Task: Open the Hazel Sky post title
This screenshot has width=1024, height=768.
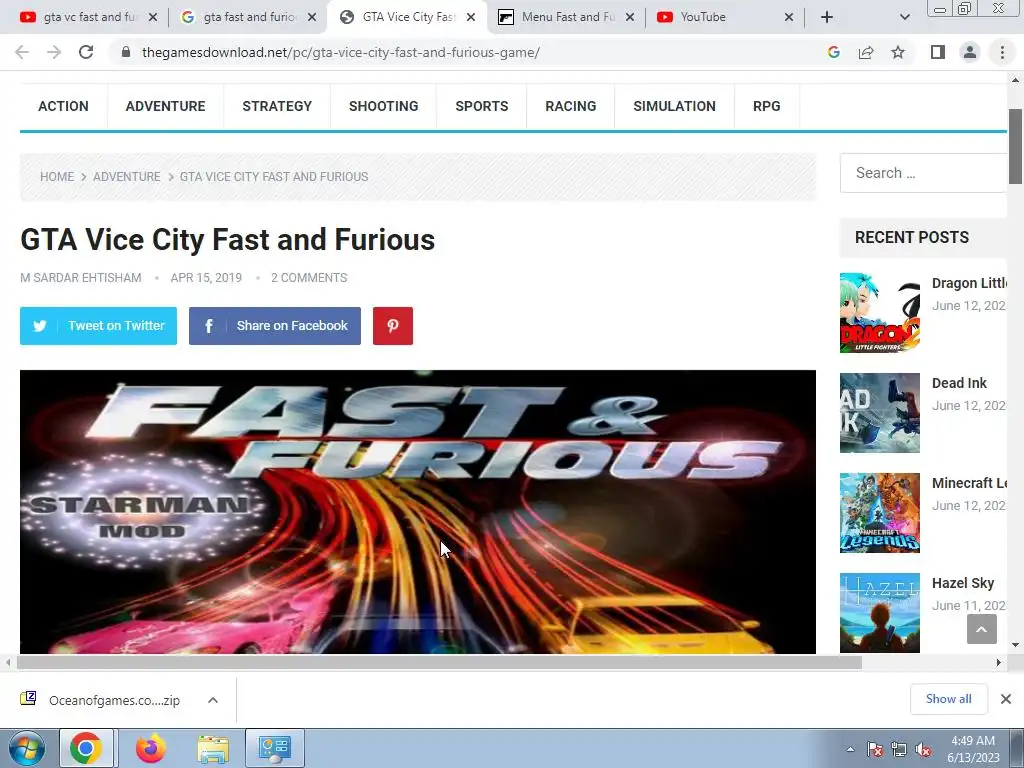Action: 963,583
